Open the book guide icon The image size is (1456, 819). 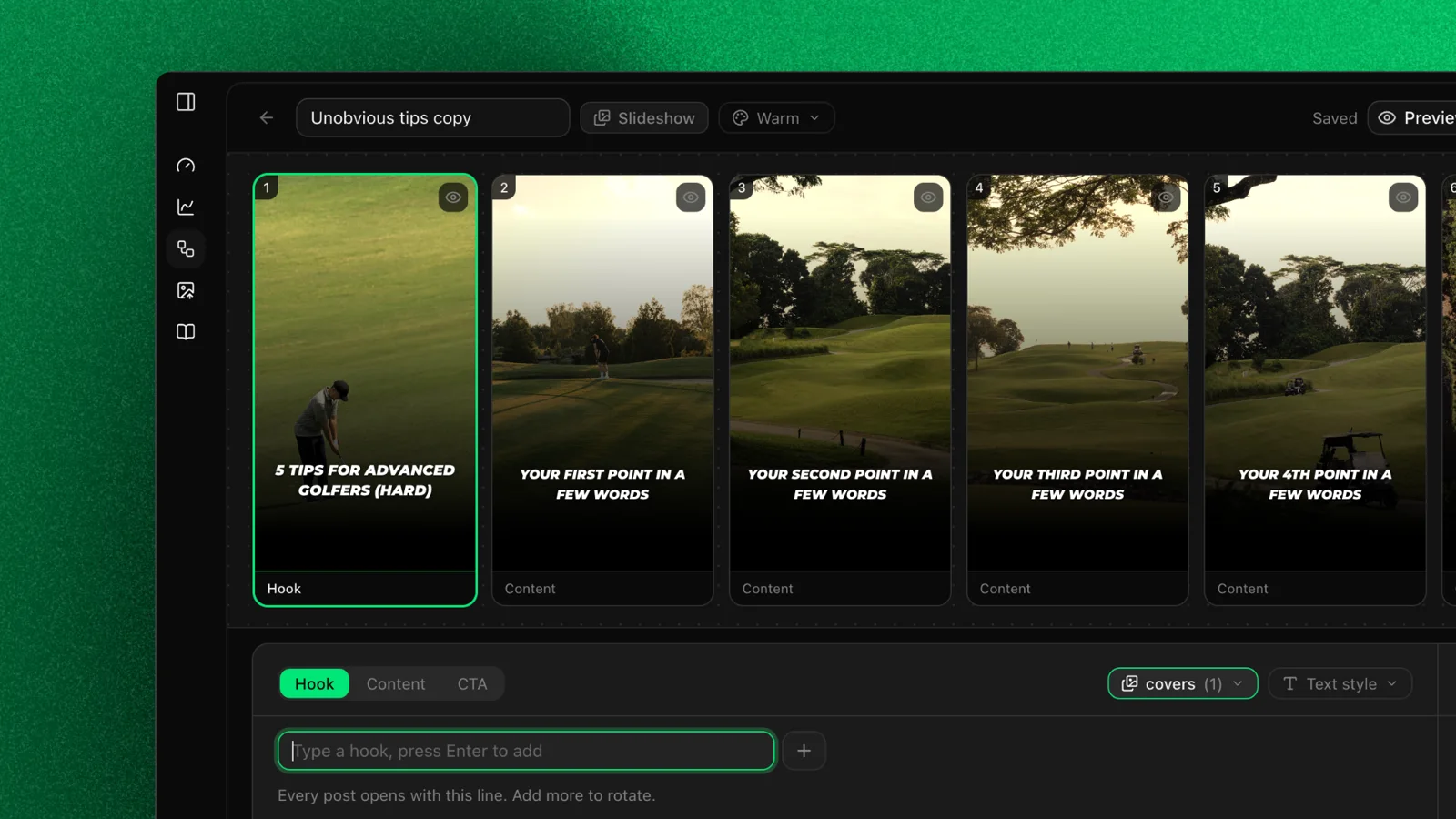[x=186, y=332]
